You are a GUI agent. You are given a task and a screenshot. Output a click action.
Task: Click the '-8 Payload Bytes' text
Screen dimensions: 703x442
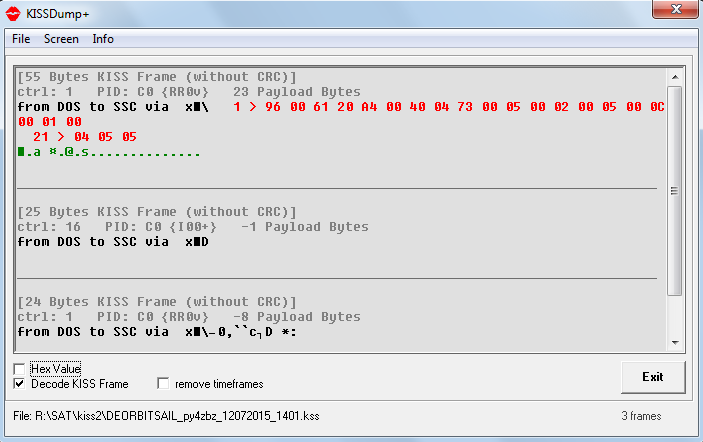pyautogui.click(x=297, y=317)
